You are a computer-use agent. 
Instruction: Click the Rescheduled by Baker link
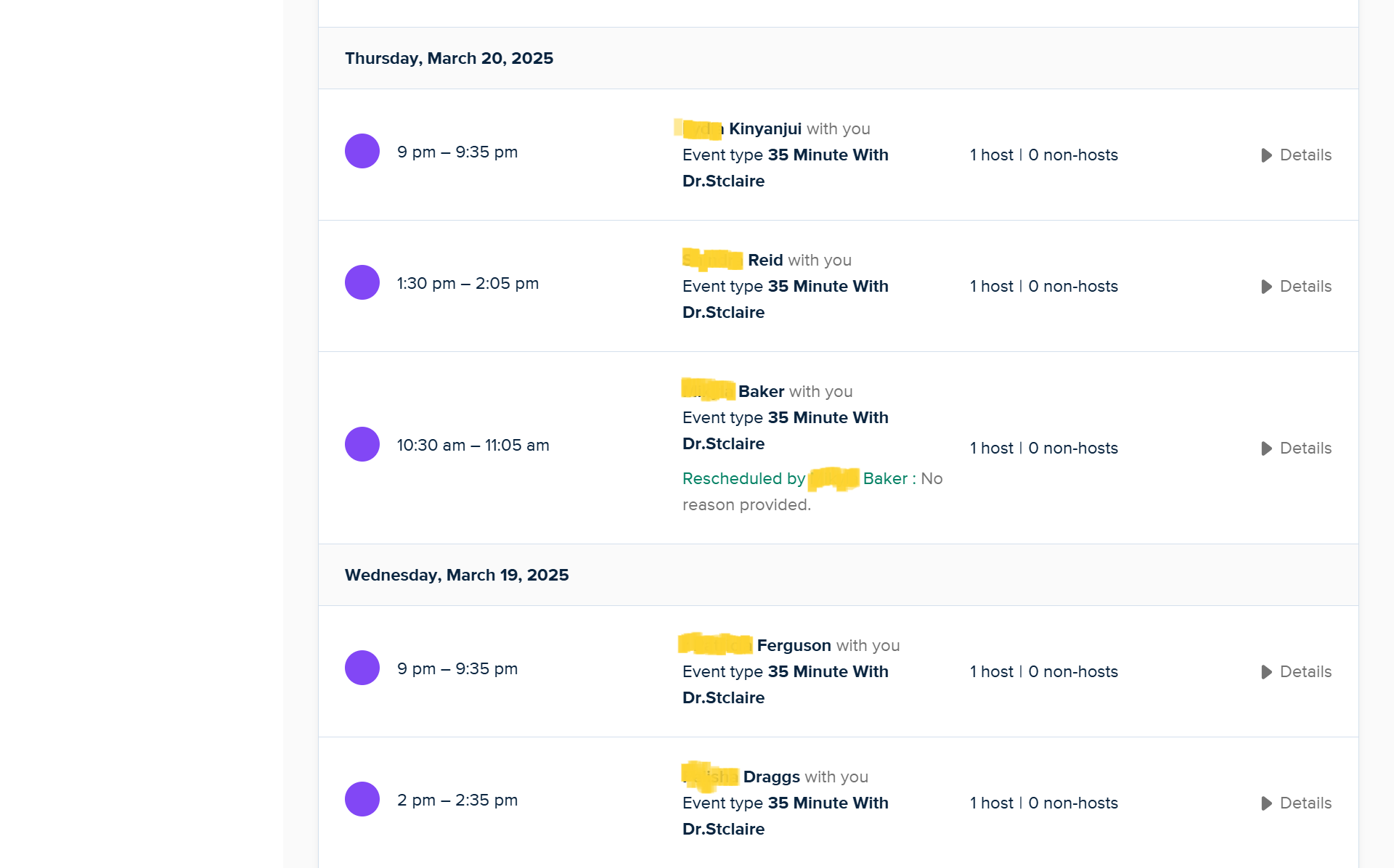click(x=795, y=479)
